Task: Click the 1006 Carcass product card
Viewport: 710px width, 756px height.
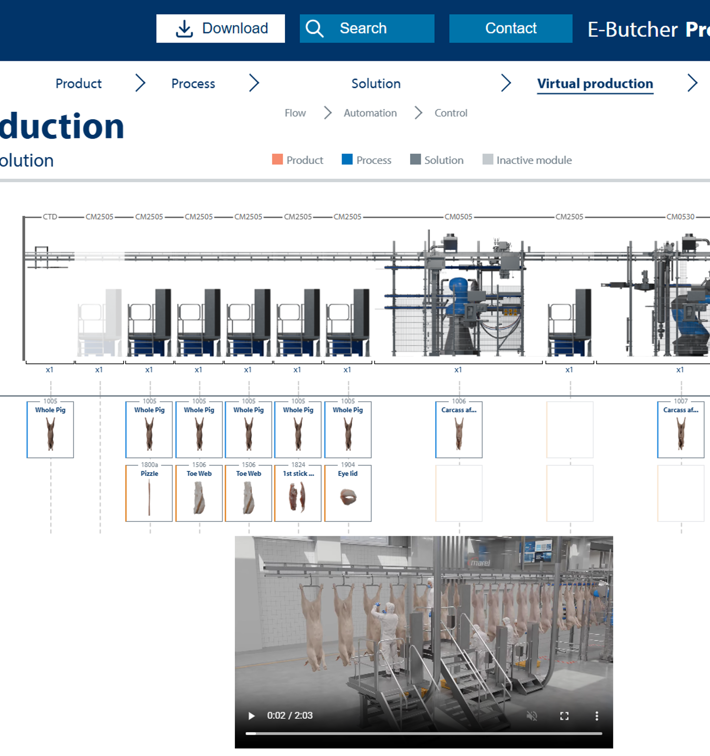Action: coord(459,430)
